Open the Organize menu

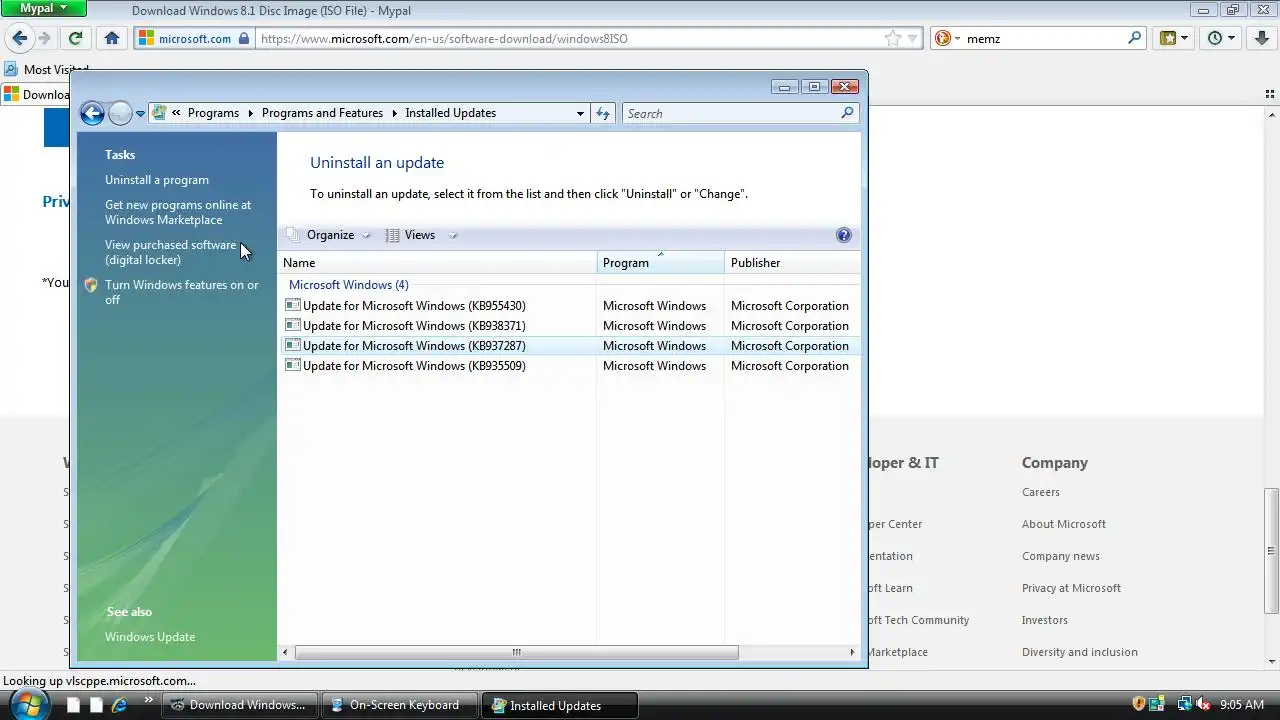click(330, 235)
